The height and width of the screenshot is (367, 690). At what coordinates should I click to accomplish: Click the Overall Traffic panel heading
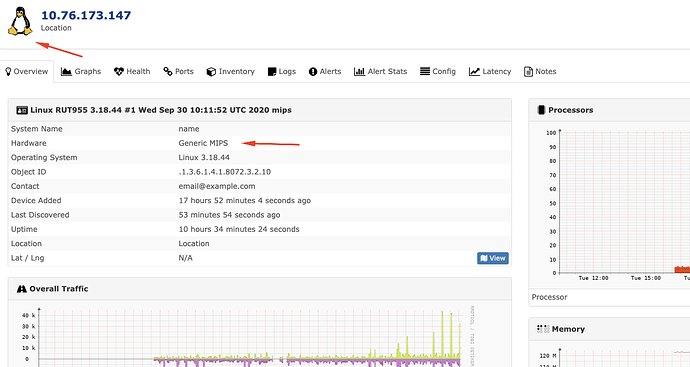click(x=260, y=289)
